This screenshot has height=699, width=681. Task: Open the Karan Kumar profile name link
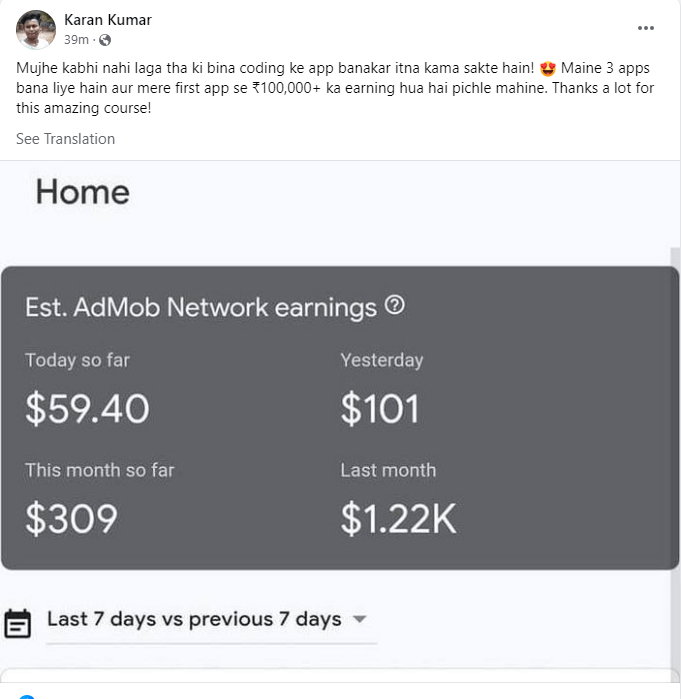point(108,20)
